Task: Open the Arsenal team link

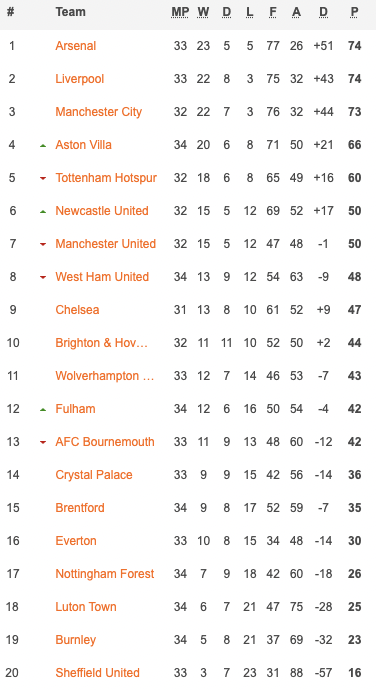Action: pos(76,46)
